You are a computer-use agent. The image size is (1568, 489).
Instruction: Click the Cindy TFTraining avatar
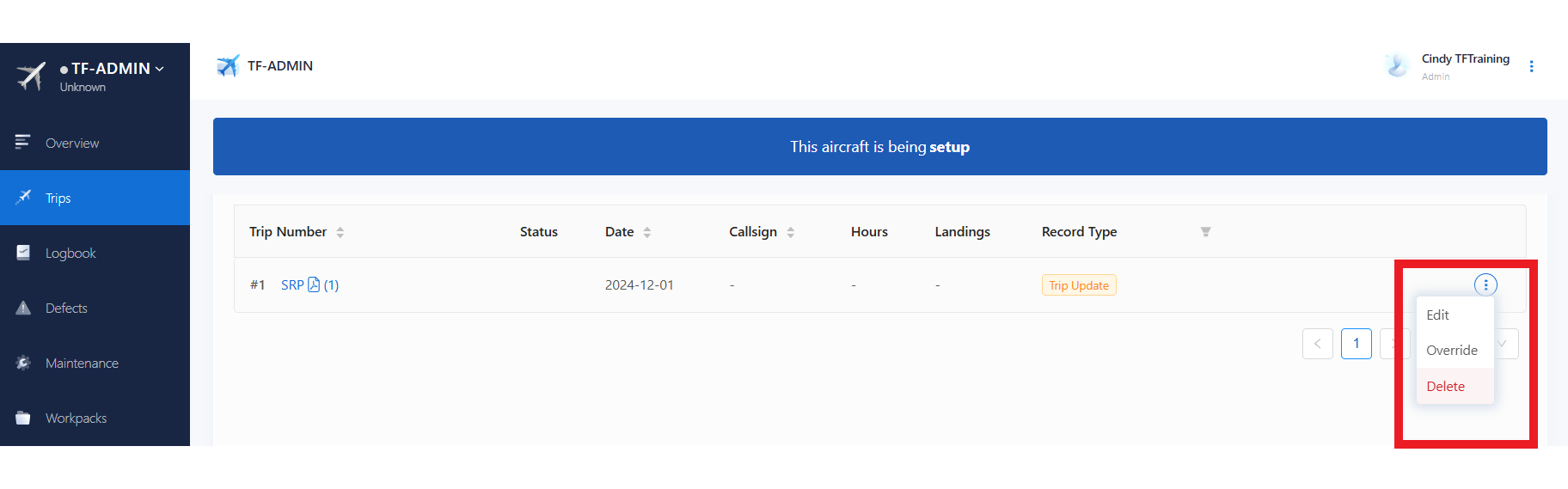1397,66
